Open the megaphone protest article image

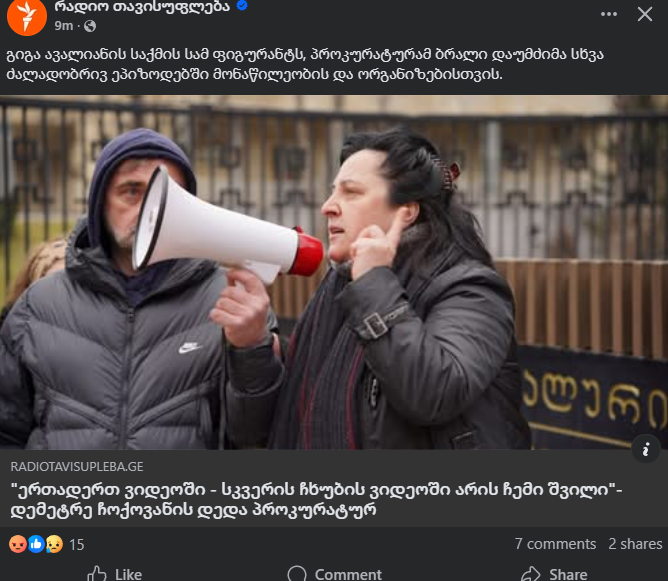334,273
